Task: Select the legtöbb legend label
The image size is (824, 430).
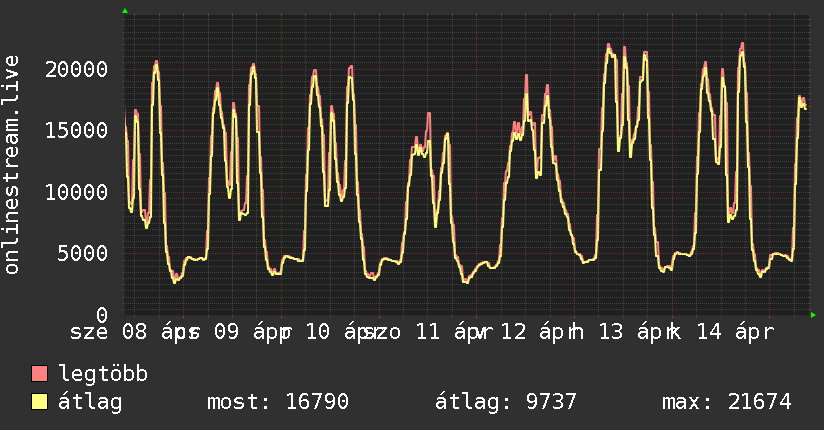Action: click(103, 374)
